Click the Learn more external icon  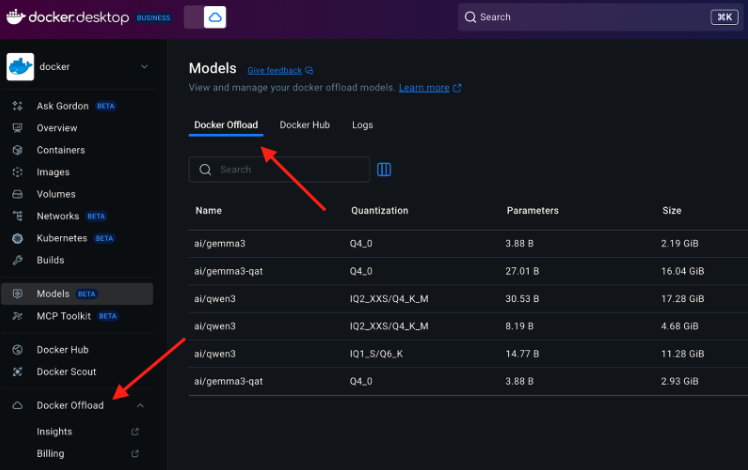tap(457, 88)
